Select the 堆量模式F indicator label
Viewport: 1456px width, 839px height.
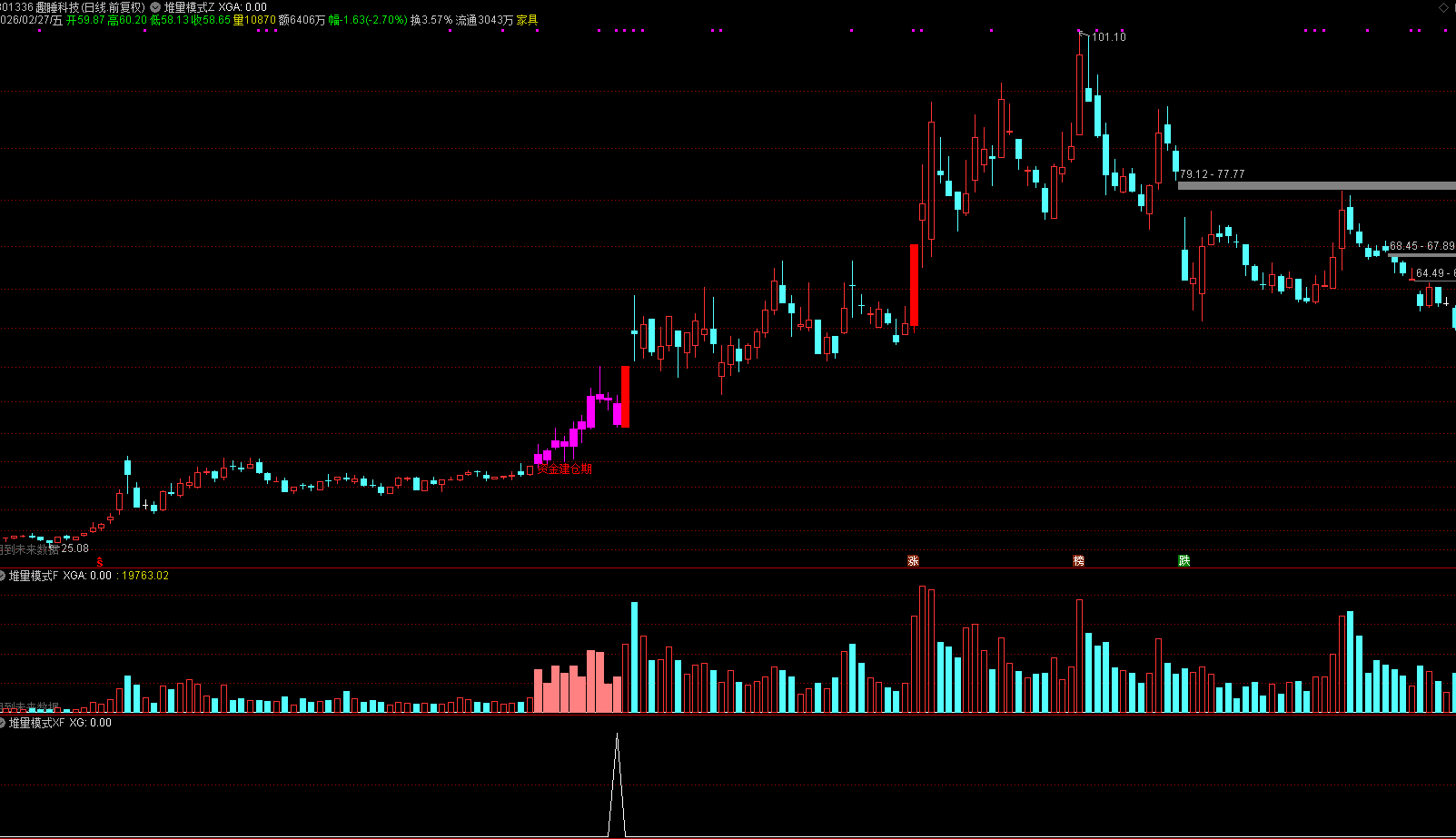coord(34,576)
